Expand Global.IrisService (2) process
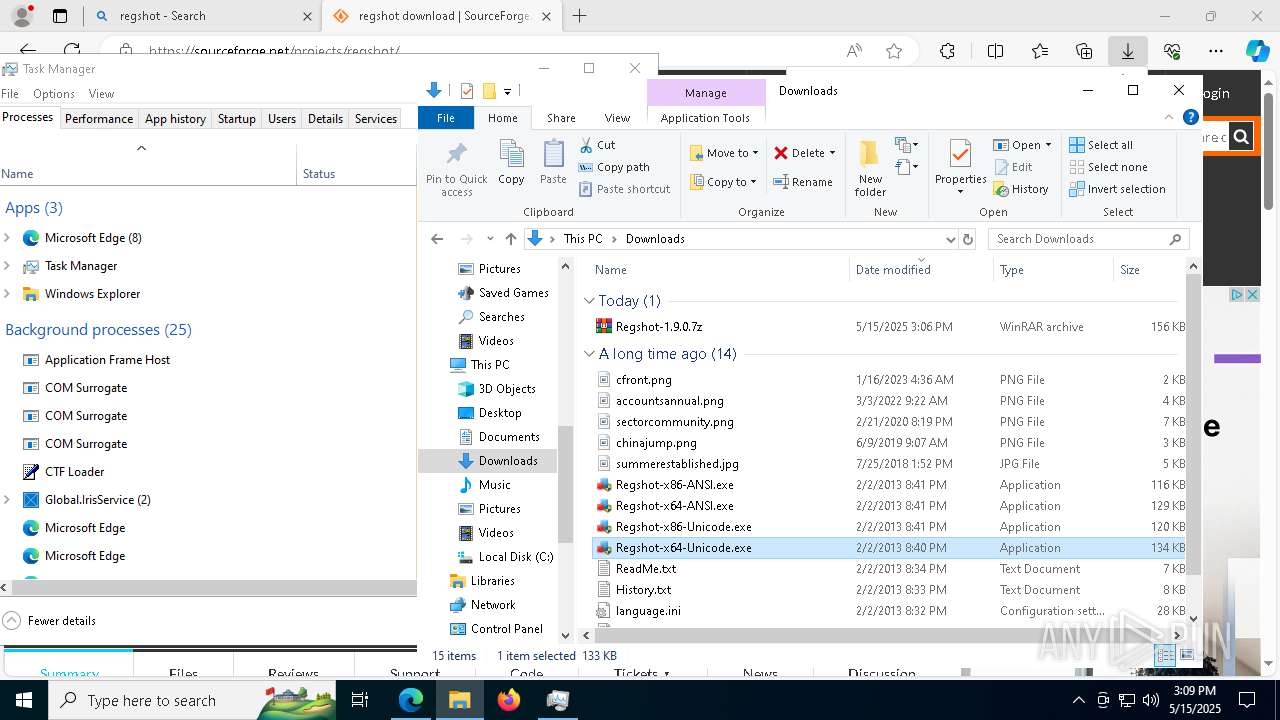The height and width of the screenshot is (720, 1280). [x=7, y=500]
